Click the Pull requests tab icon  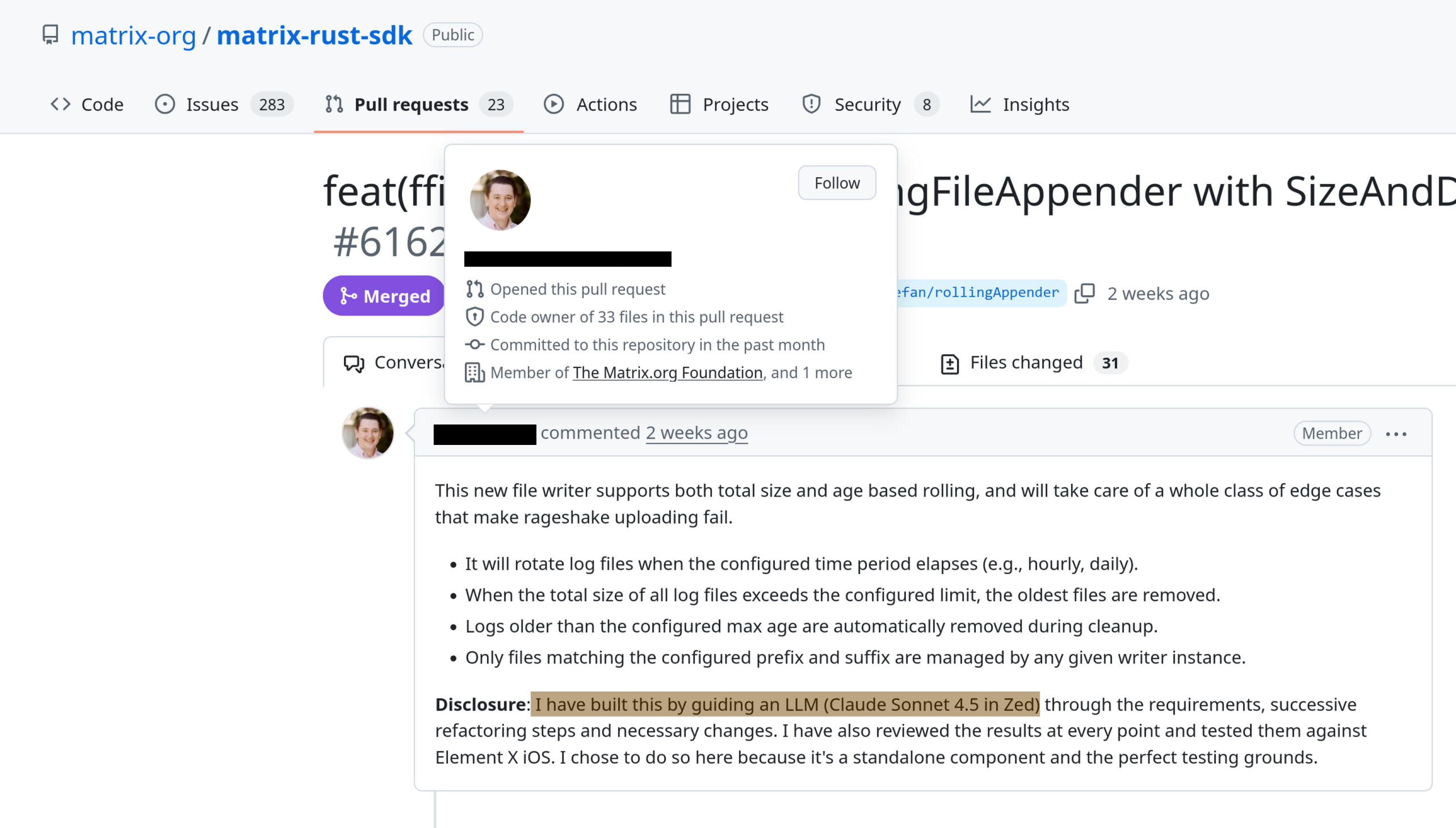pyautogui.click(x=334, y=104)
